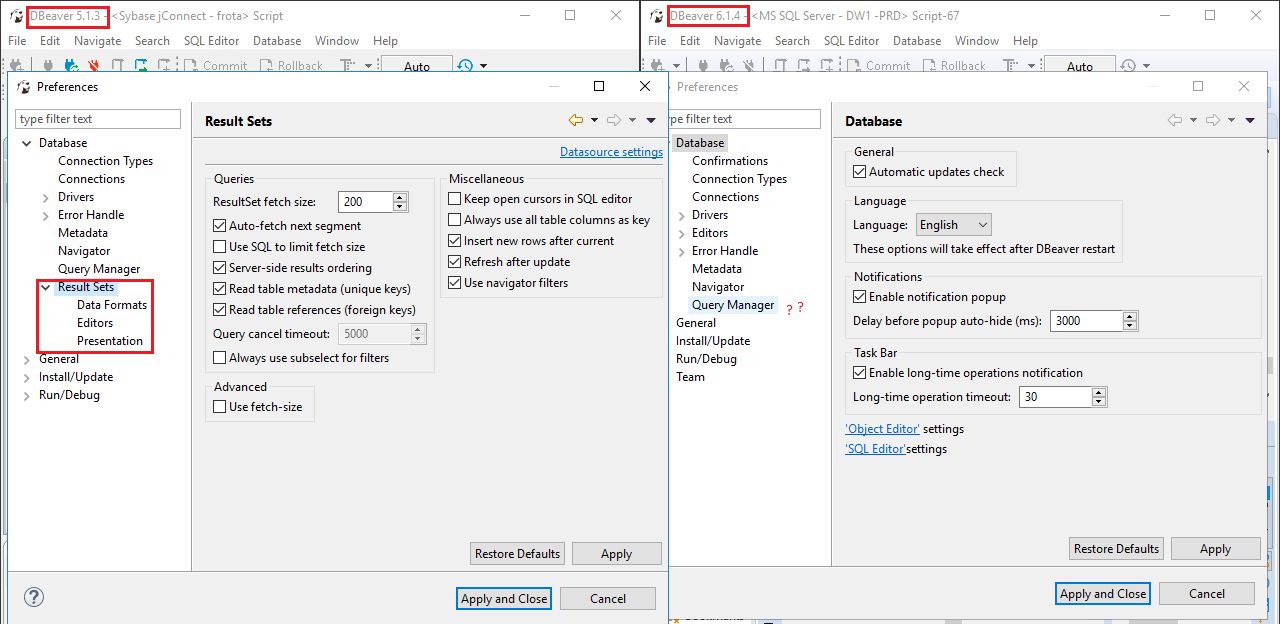Toggle Auto-fetch next segment checkbox

[x=220, y=226]
